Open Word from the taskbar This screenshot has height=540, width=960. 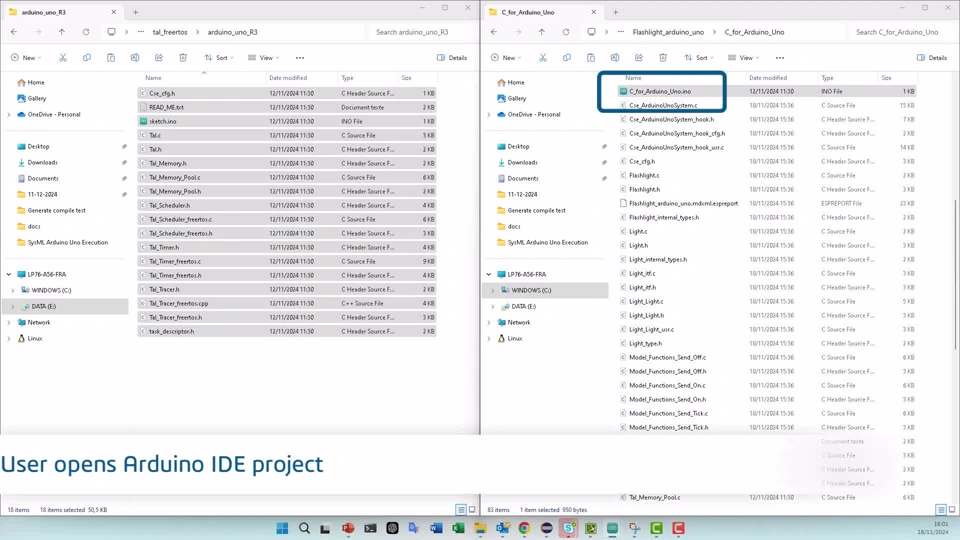tap(436, 528)
